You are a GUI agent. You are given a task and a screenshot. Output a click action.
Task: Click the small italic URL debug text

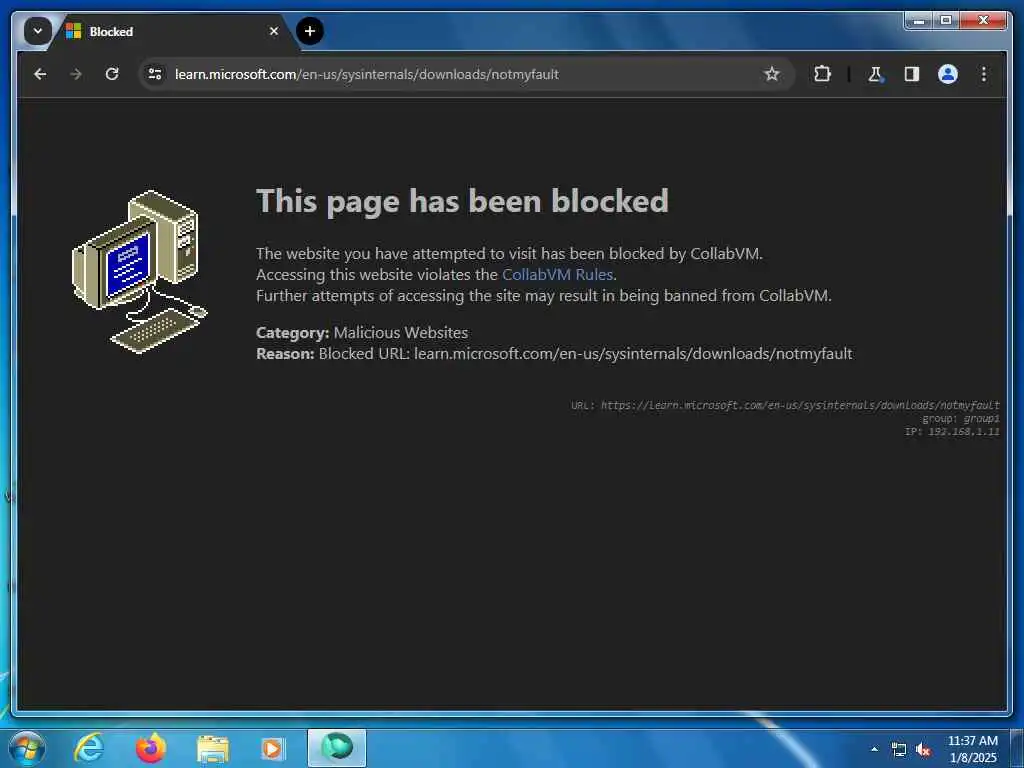(786, 406)
